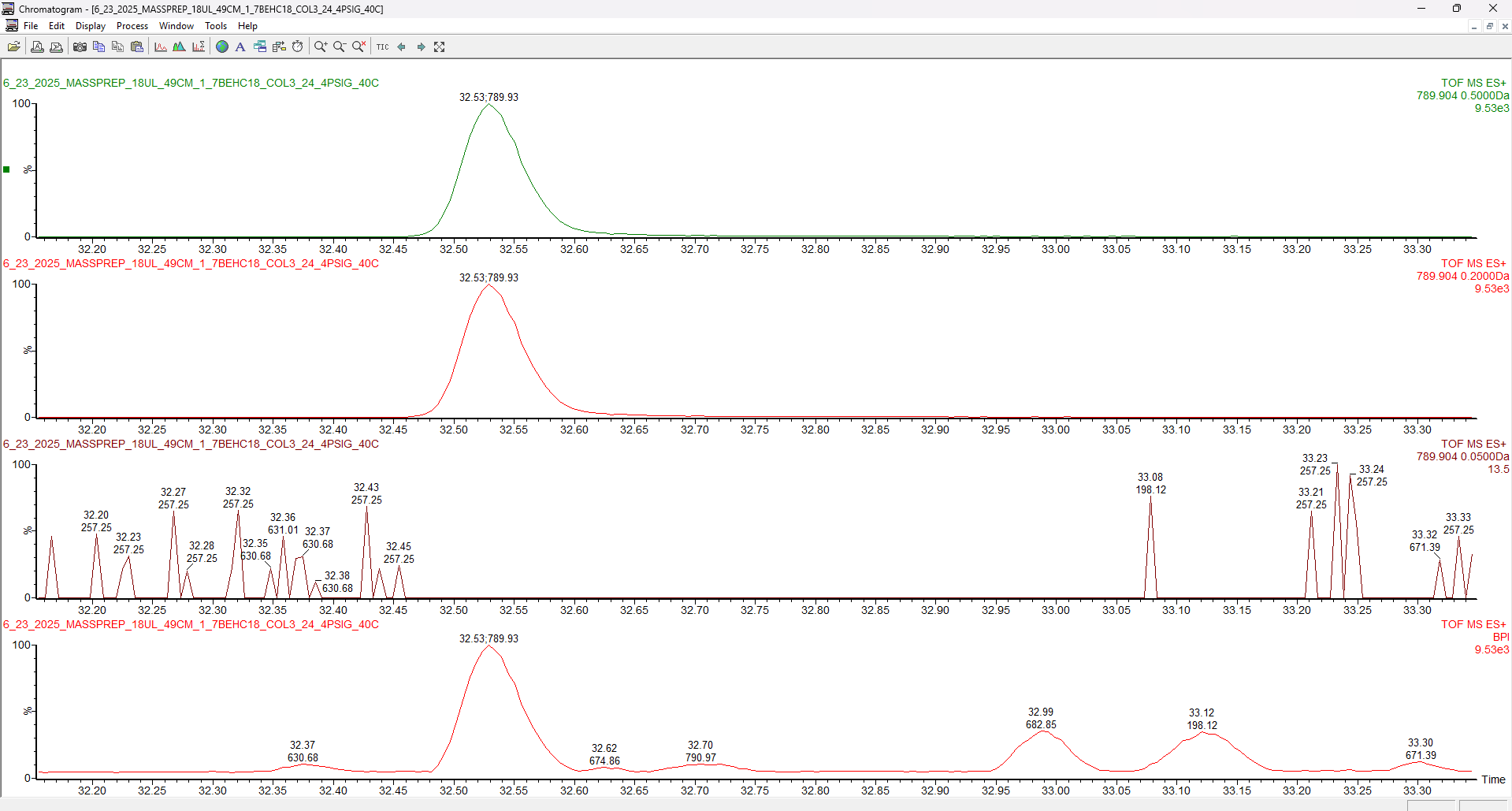Click the green trace apex at 32.53
The height and width of the screenshot is (811, 1512).
click(x=489, y=105)
